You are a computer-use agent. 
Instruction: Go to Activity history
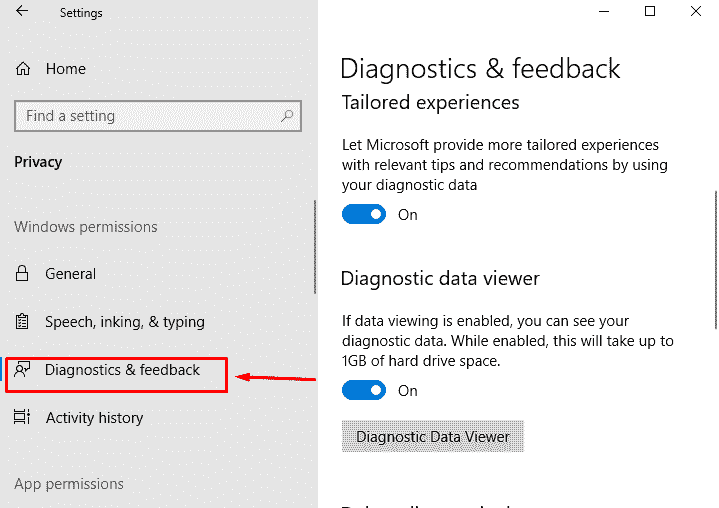(x=94, y=418)
